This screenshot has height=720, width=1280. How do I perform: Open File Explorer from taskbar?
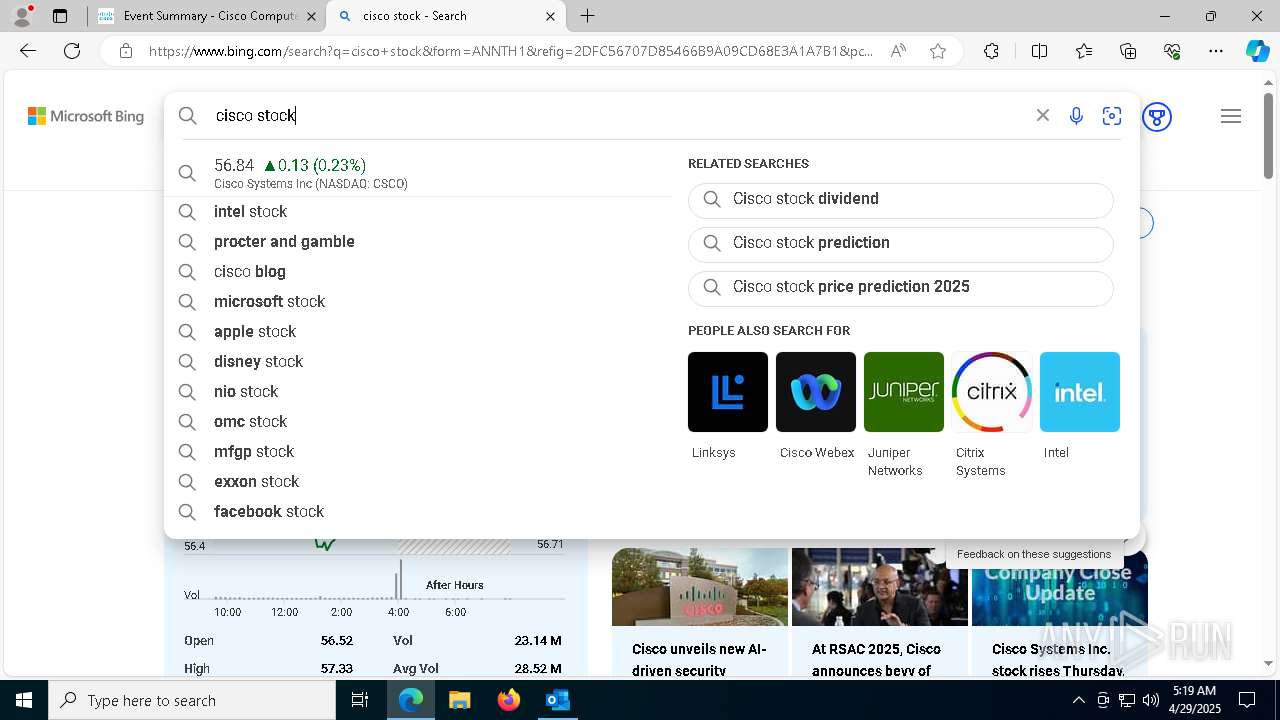459,700
